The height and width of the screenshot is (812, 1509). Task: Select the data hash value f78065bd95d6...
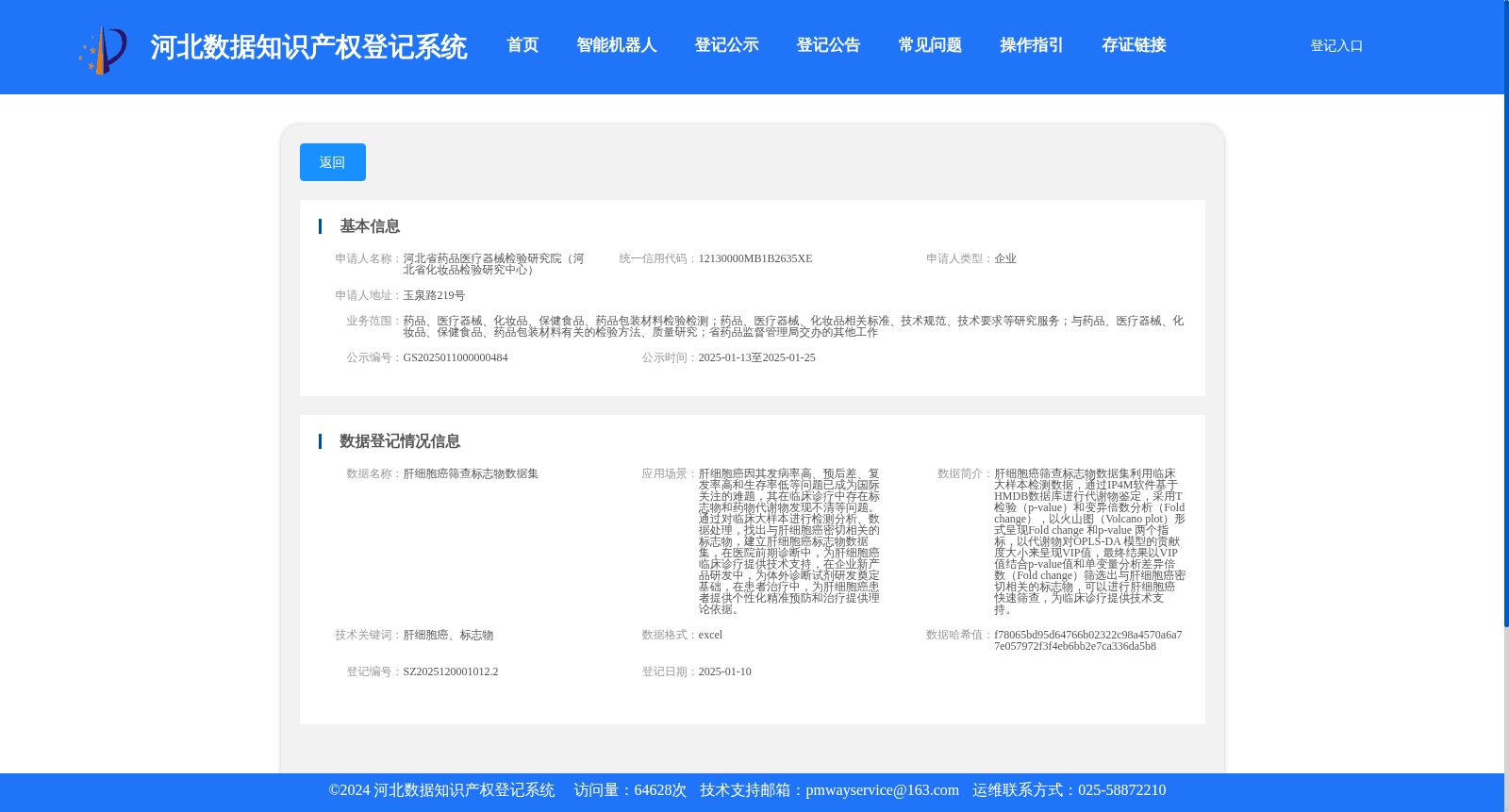pos(1088,640)
